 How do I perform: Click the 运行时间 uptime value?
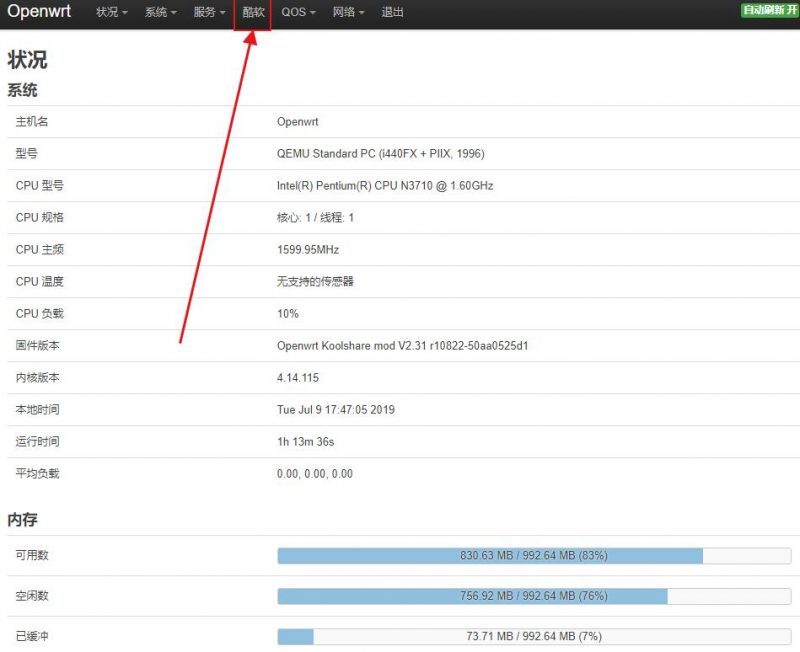[305, 442]
